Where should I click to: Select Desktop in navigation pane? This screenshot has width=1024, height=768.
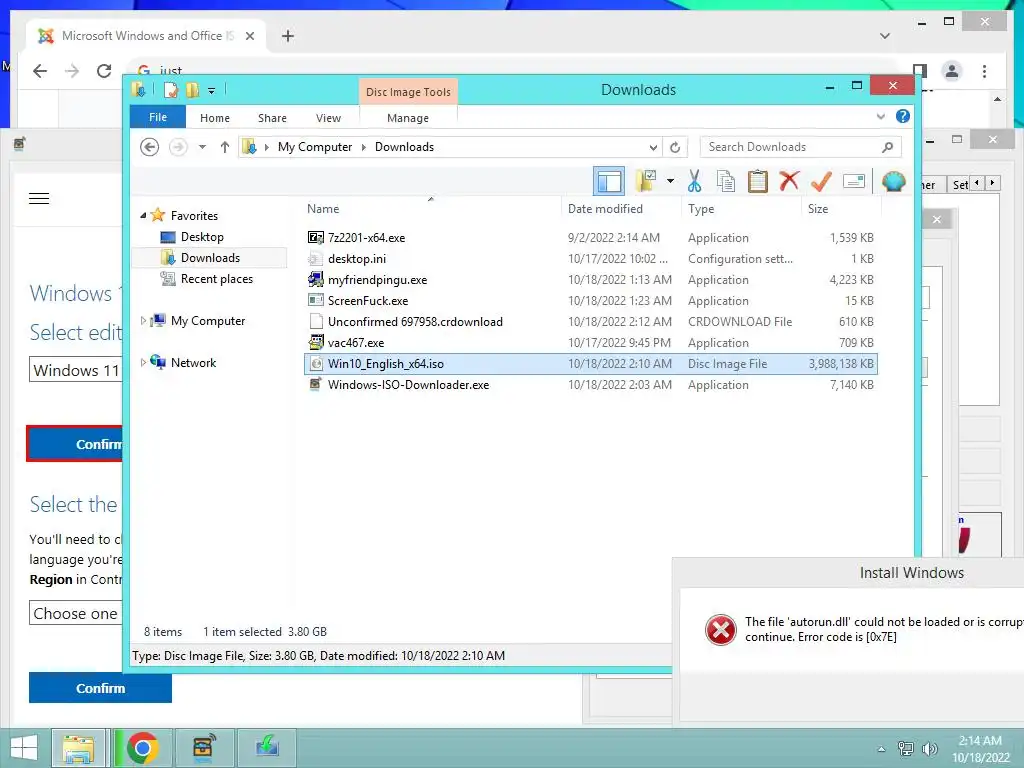(x=202, y=236)
